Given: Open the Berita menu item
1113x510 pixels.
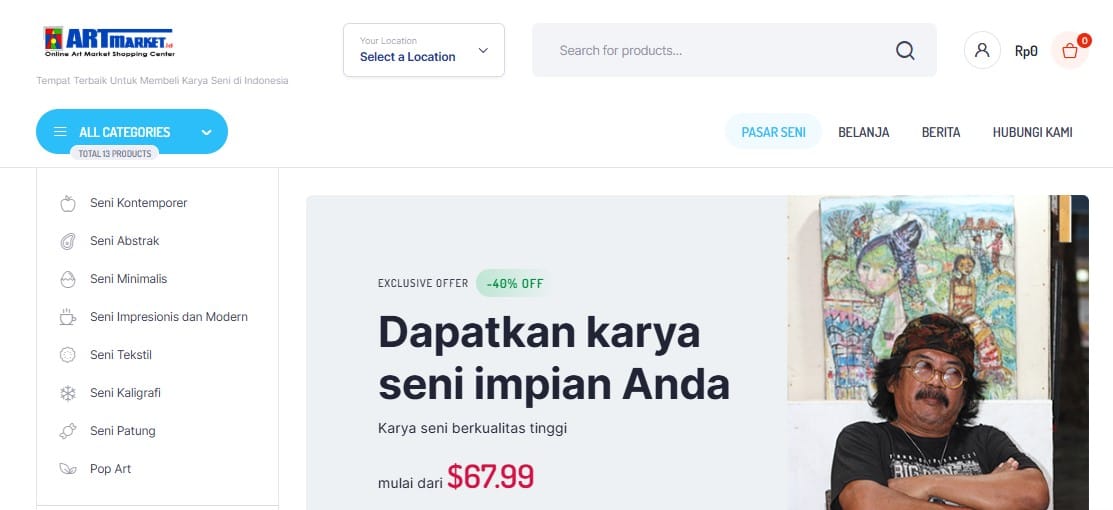Looking at the screenshot, I should [941, 132].
